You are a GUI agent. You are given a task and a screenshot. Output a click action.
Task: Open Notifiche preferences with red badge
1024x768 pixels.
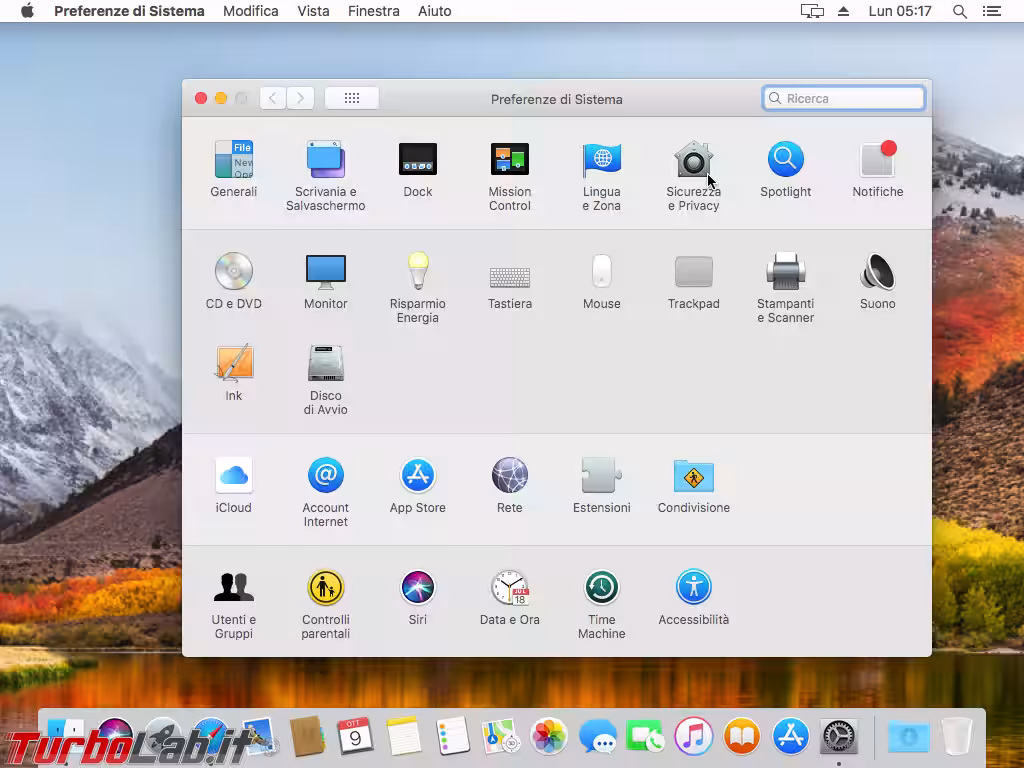pyautogui.click(x=877, y=160)
